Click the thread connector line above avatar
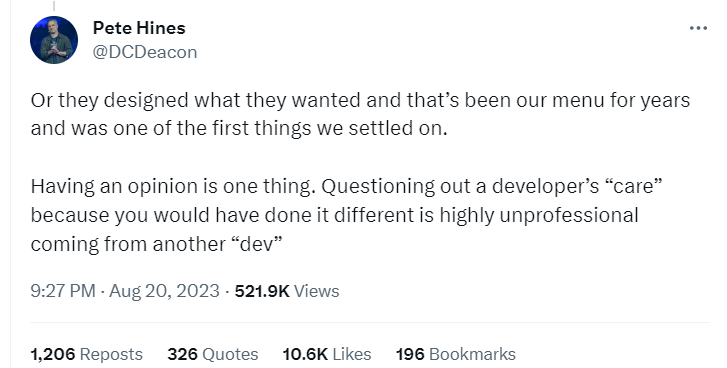 (54, 5)
